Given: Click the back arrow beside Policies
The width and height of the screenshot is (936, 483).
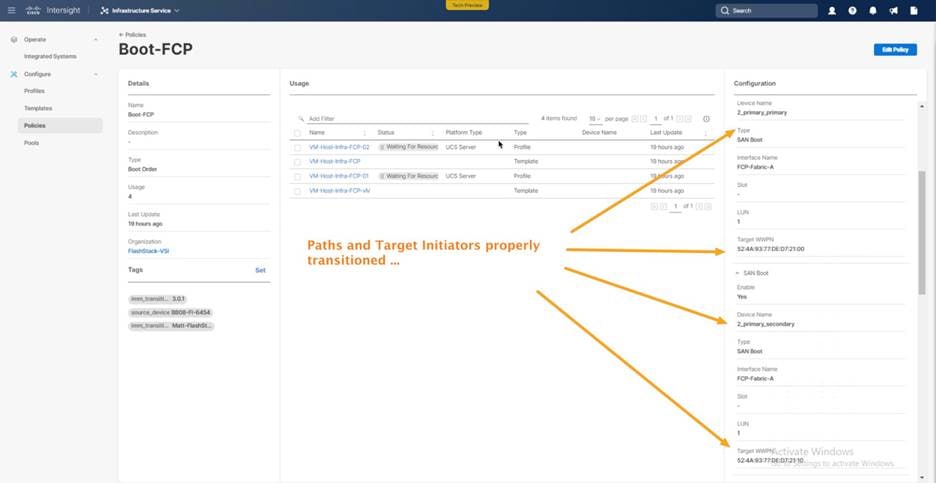Looking at the screenshot, I should pos(121,35).
